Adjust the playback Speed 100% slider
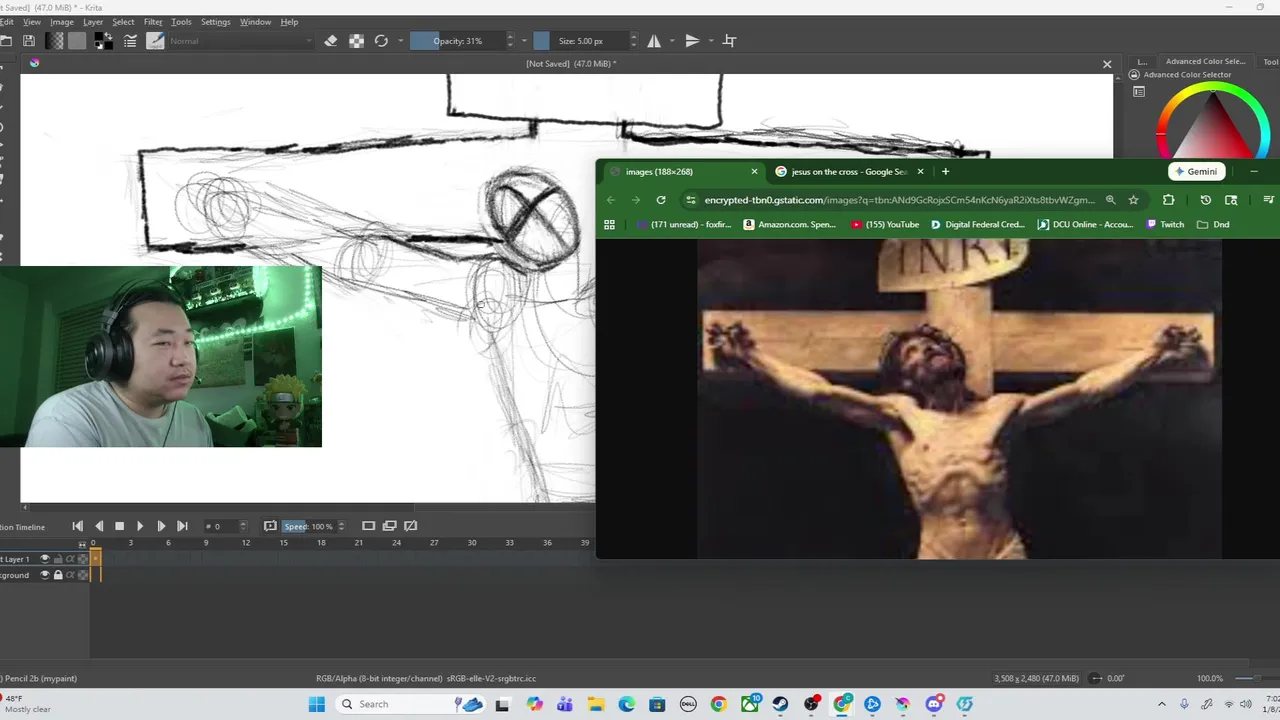This screenshot has width=1280, height=720. 309,526
